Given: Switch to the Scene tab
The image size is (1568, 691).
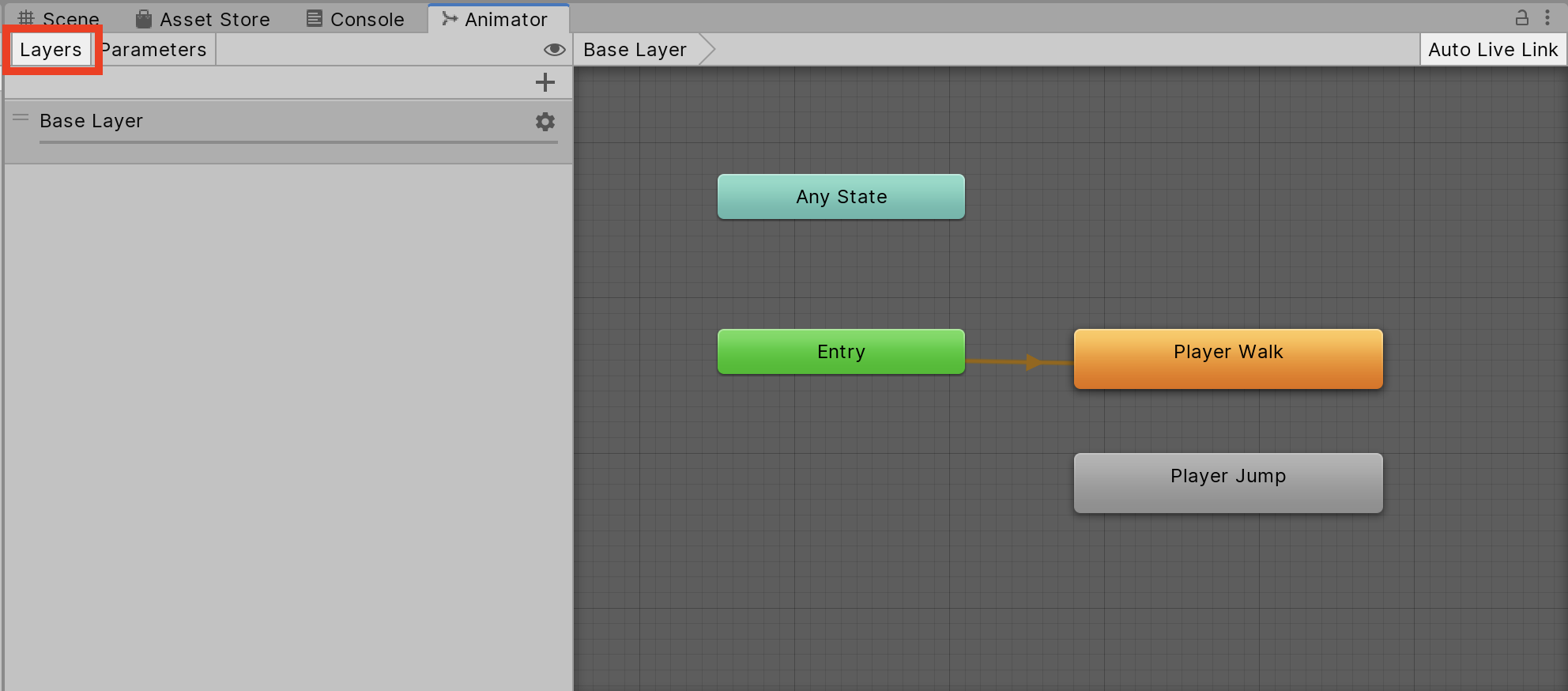Looking at the screenshot, I should pyautogui.click(x=59, y=19).
